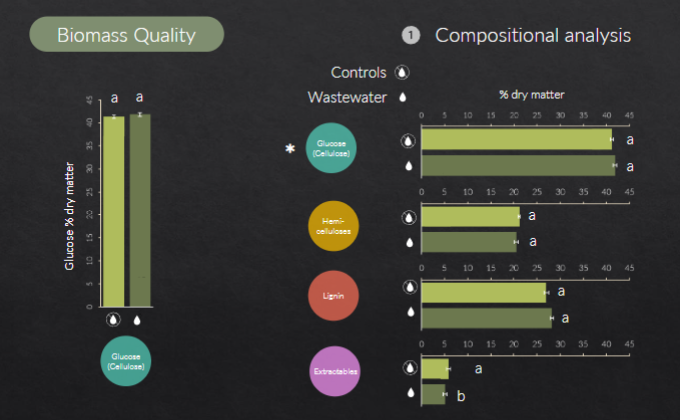Click the dark green bar in vertical chart
This screenshot has width=680, height=420.
click(140, 210)
